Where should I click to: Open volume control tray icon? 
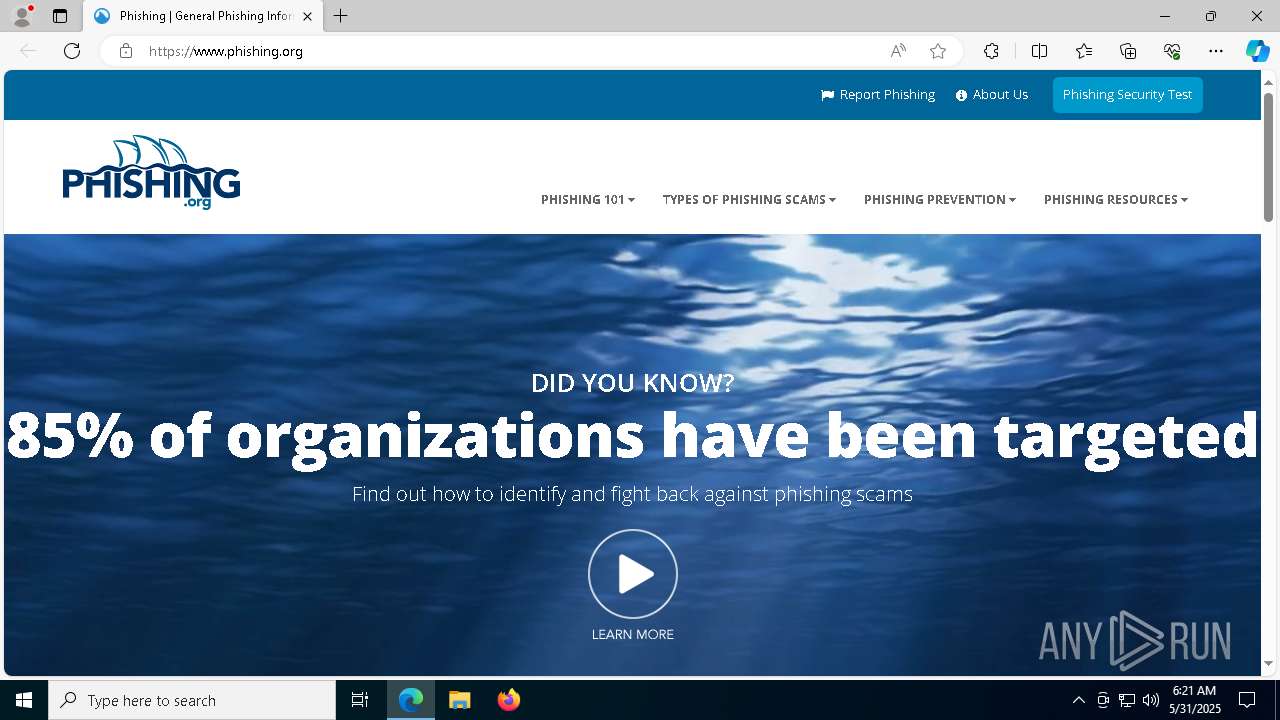(1151, 700)
